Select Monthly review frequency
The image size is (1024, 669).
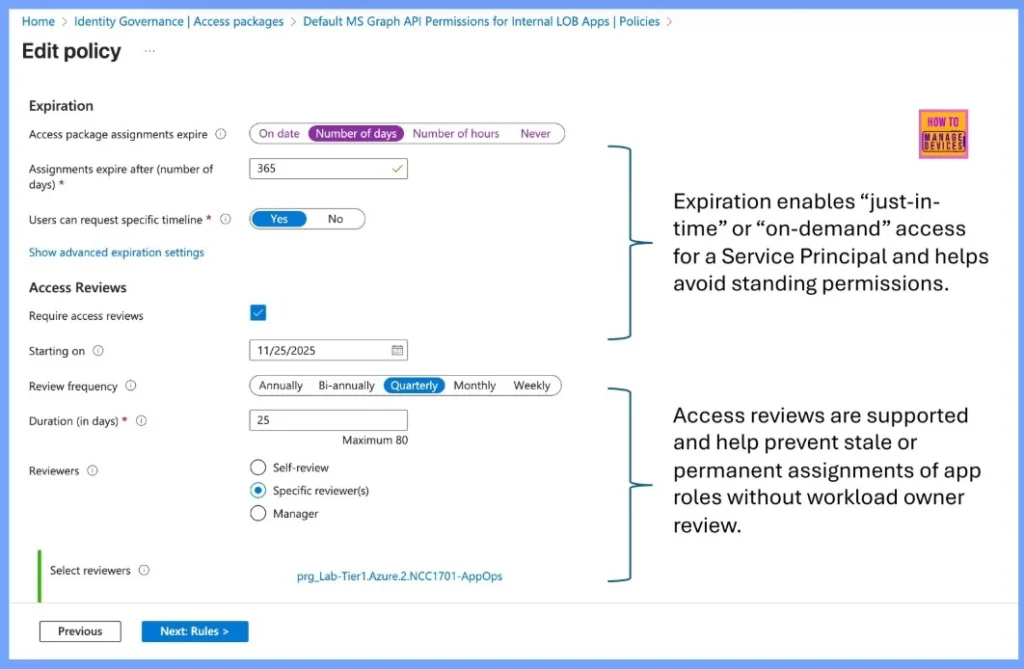474,385
